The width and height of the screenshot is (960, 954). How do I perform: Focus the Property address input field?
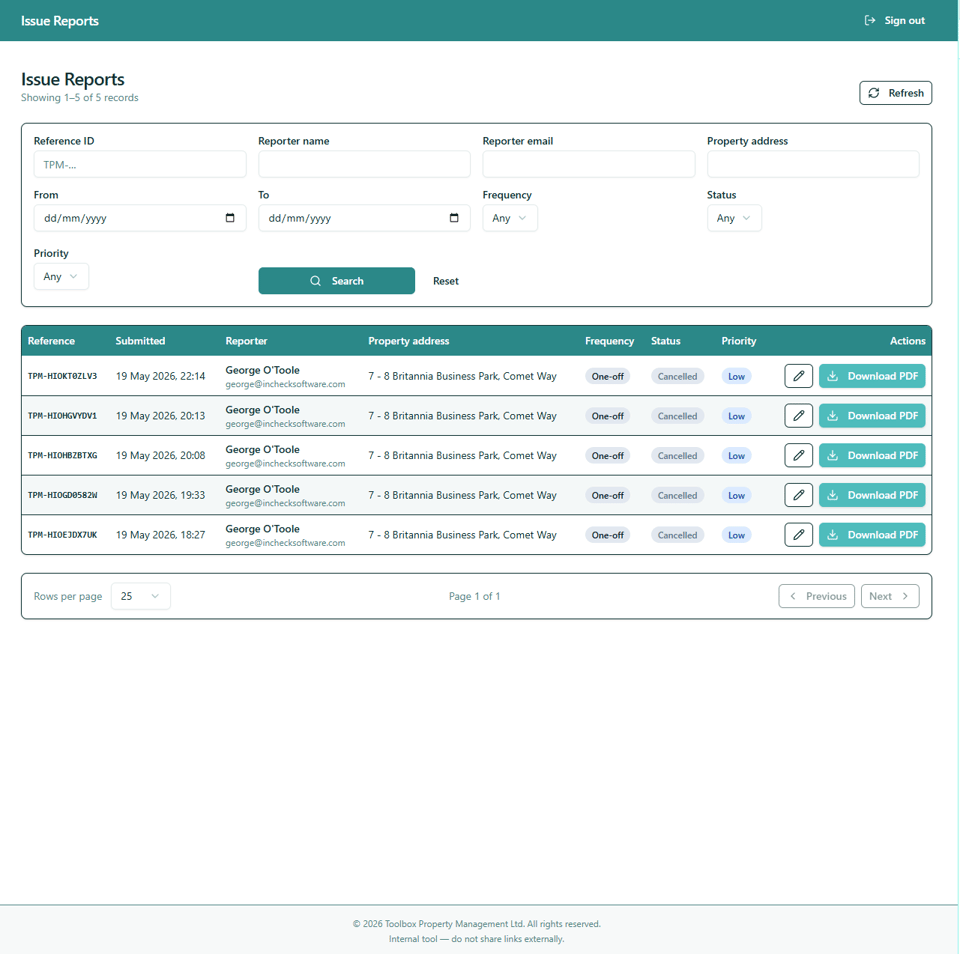(x=813, y=165)
